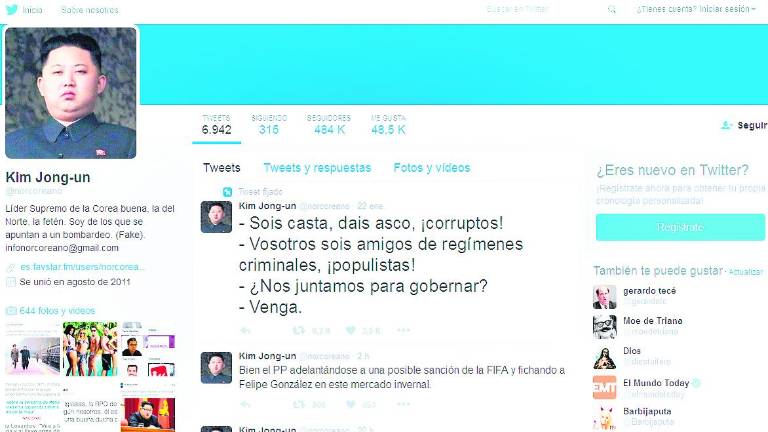The height and width of the screenshot is (432, 768).
Task: Open El Mundo Today suggested profile
Action: (x=656, y=383)
